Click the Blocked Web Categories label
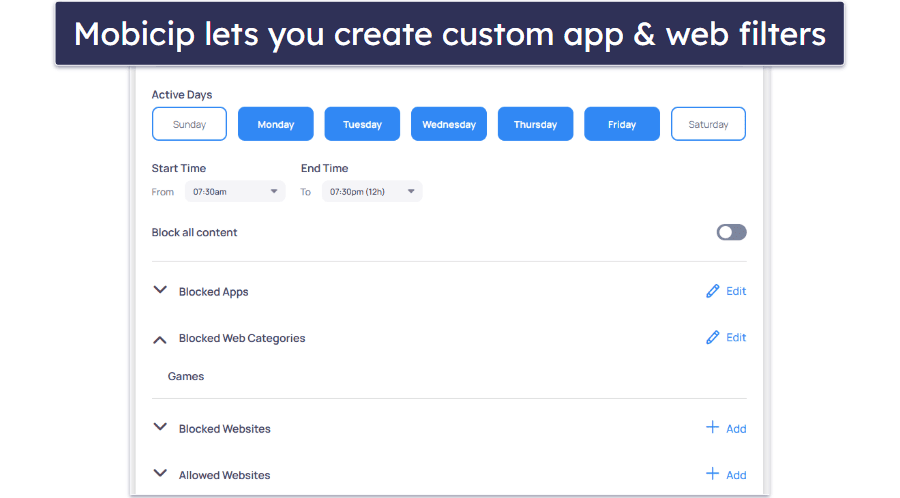Viewport: 900px width, 498px height. tap(242, 339)
